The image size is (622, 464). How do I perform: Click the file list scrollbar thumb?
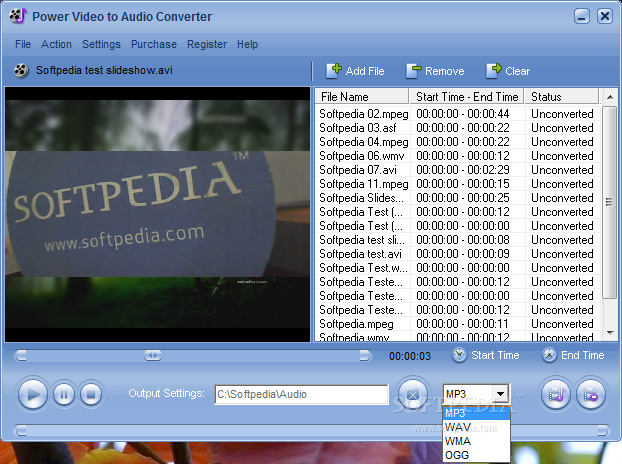pyautogui.click(x=609, y=202)
